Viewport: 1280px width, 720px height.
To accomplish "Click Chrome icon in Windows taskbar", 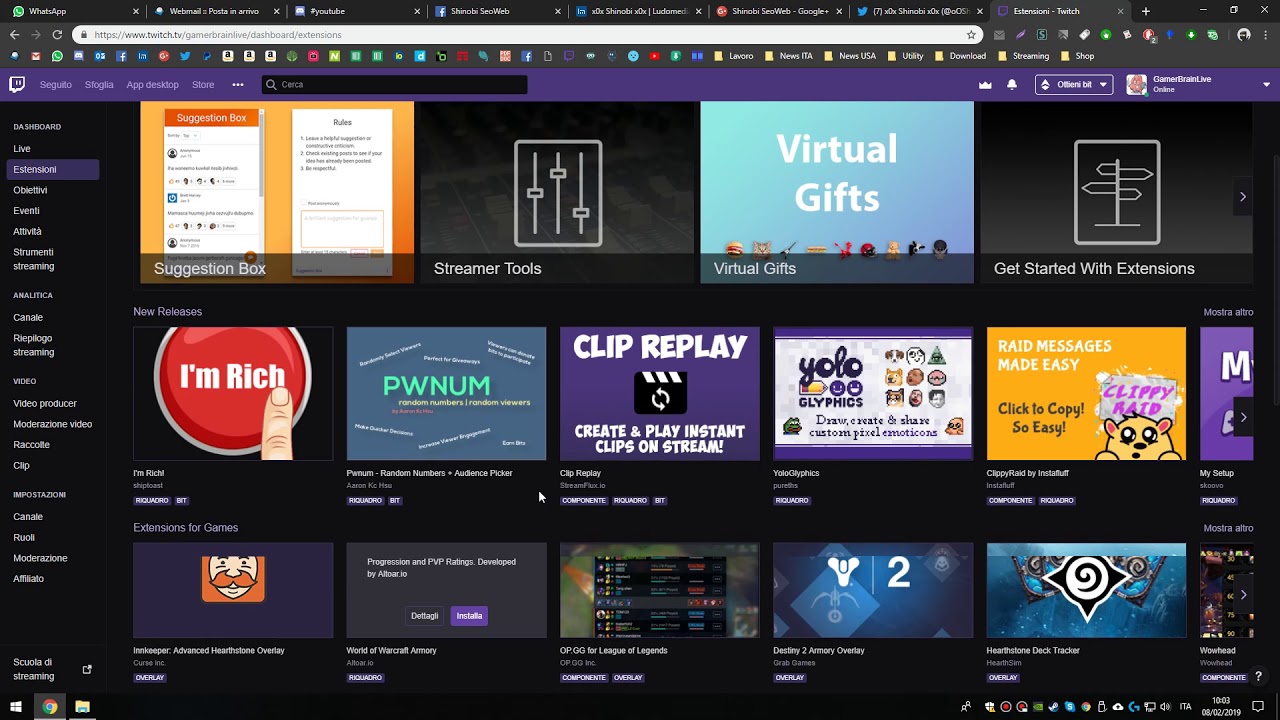I will pyautogui.click(x=49, y=707).
